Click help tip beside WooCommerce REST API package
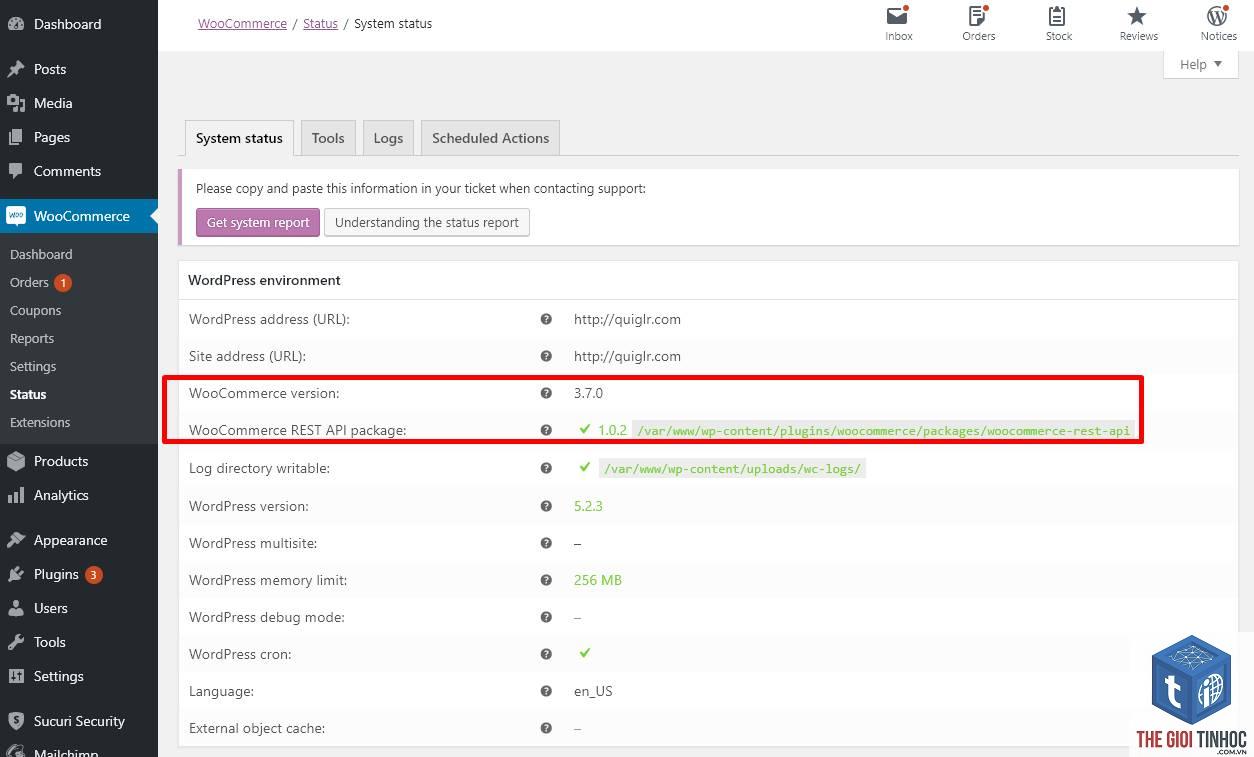 546,430
